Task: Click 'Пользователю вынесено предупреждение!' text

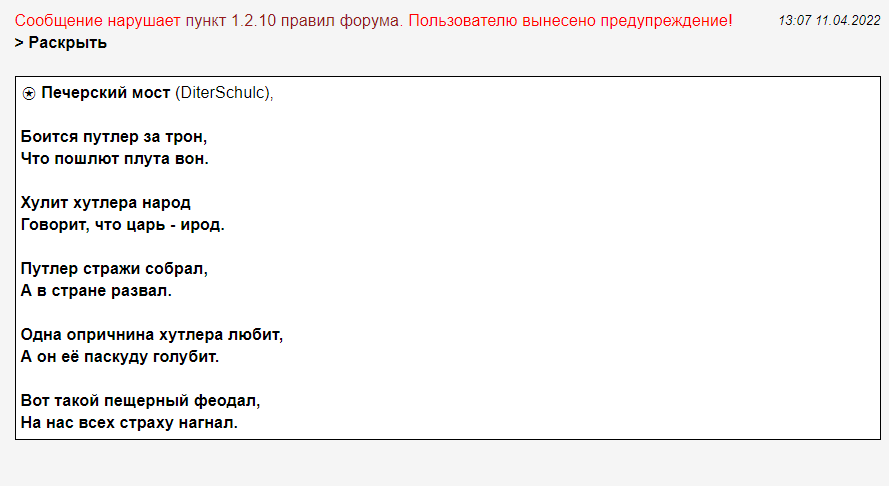Action: (570, 20)
